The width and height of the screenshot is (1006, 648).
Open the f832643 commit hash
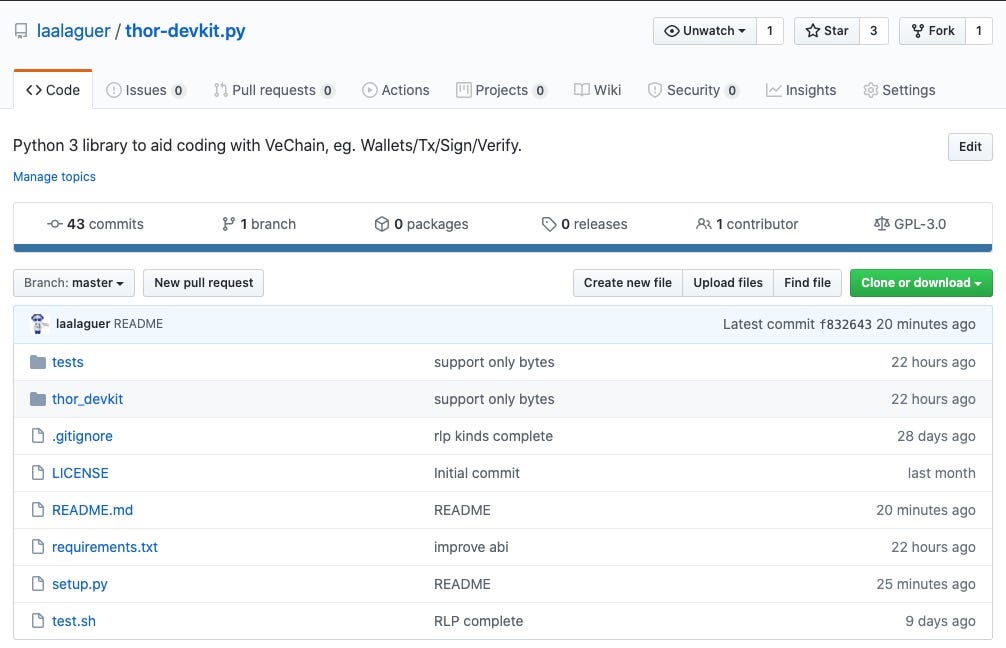point(845,325)
